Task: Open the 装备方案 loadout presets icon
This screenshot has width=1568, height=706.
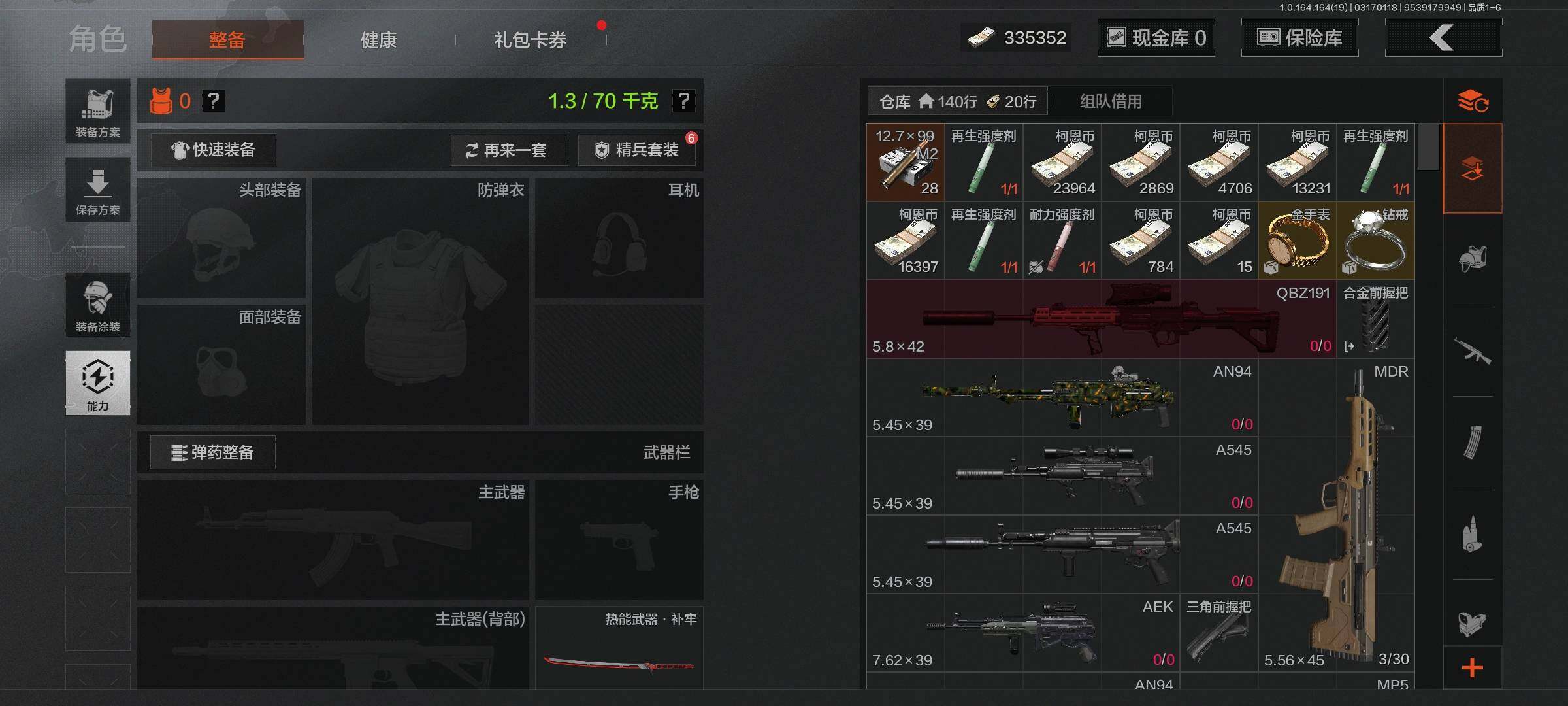Action: click(x=98, y=112)
